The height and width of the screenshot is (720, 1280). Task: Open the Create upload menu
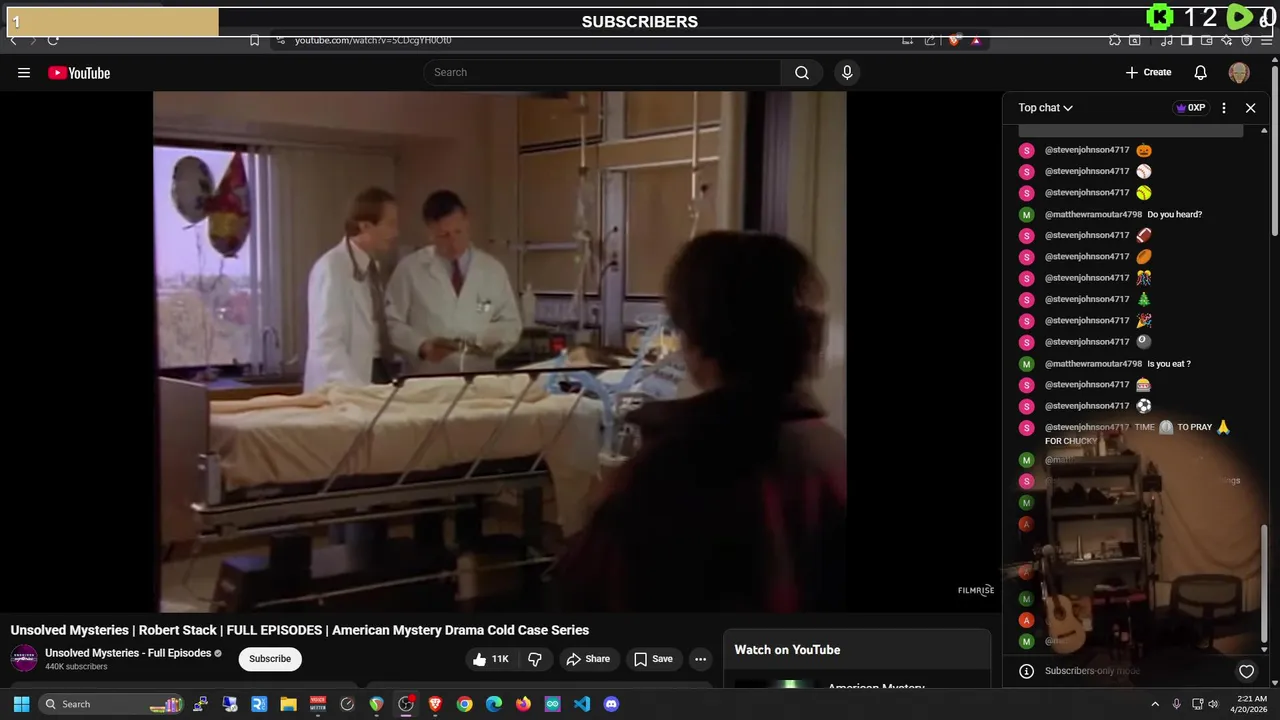tap(1148, 72)
